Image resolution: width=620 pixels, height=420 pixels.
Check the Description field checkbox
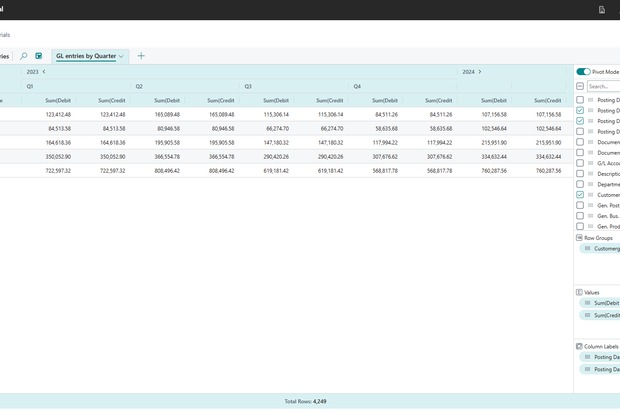pos(580,174)
